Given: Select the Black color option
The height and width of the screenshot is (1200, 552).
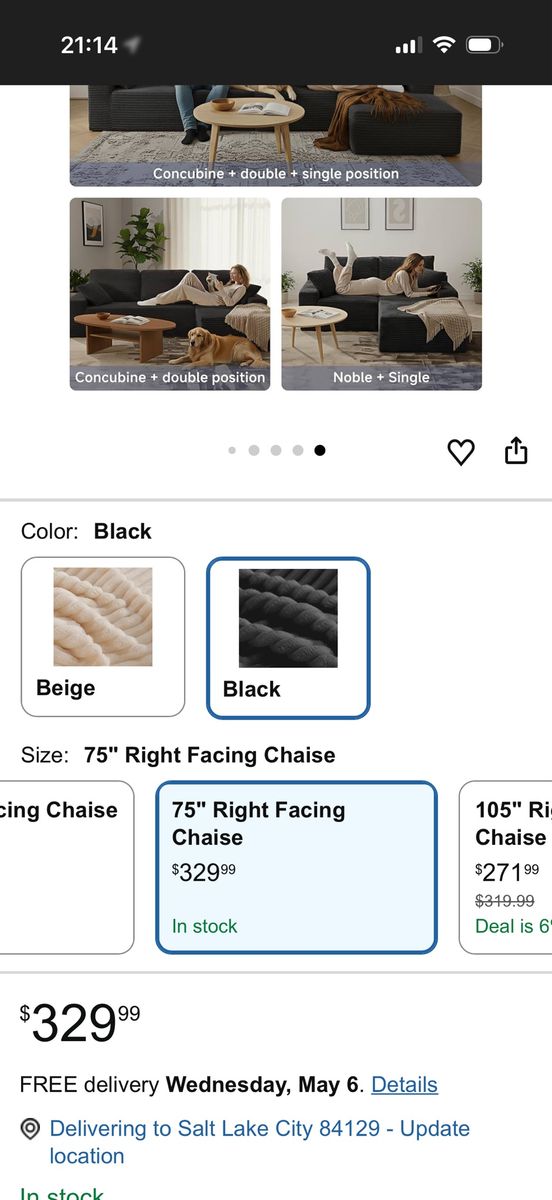Looking at the screenshot, I should pos(288,638).
